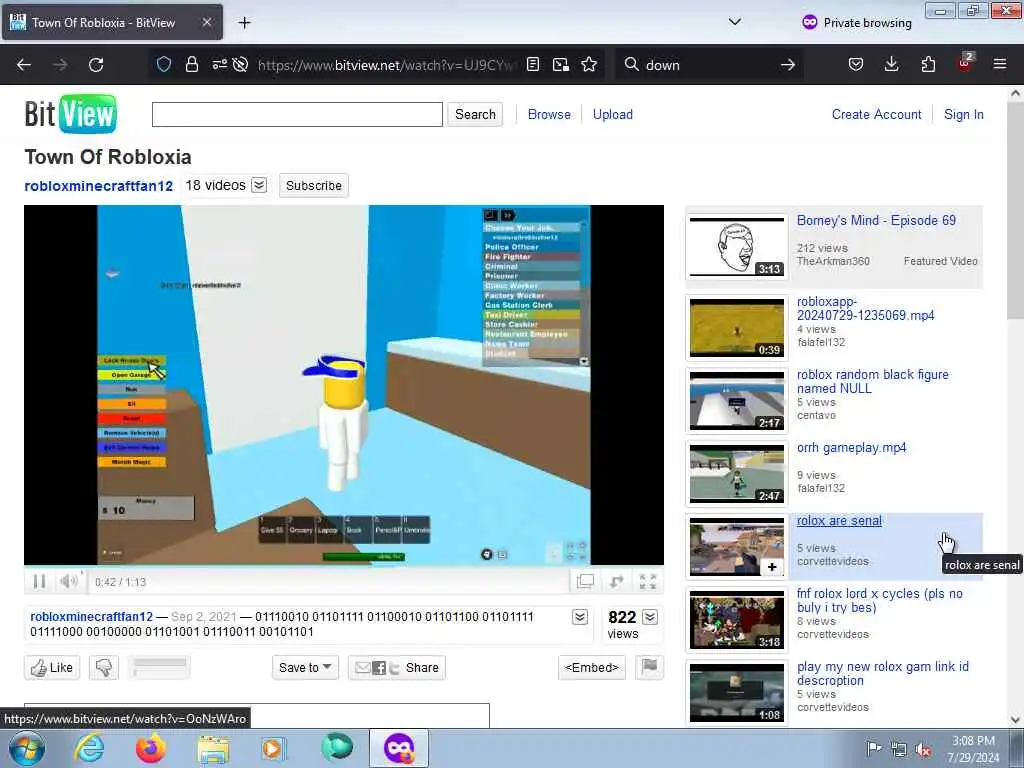Open fnf rolox lord x cycles video
The height and width of the screenshot is (768, 1024).
click(x=880, y=600)
